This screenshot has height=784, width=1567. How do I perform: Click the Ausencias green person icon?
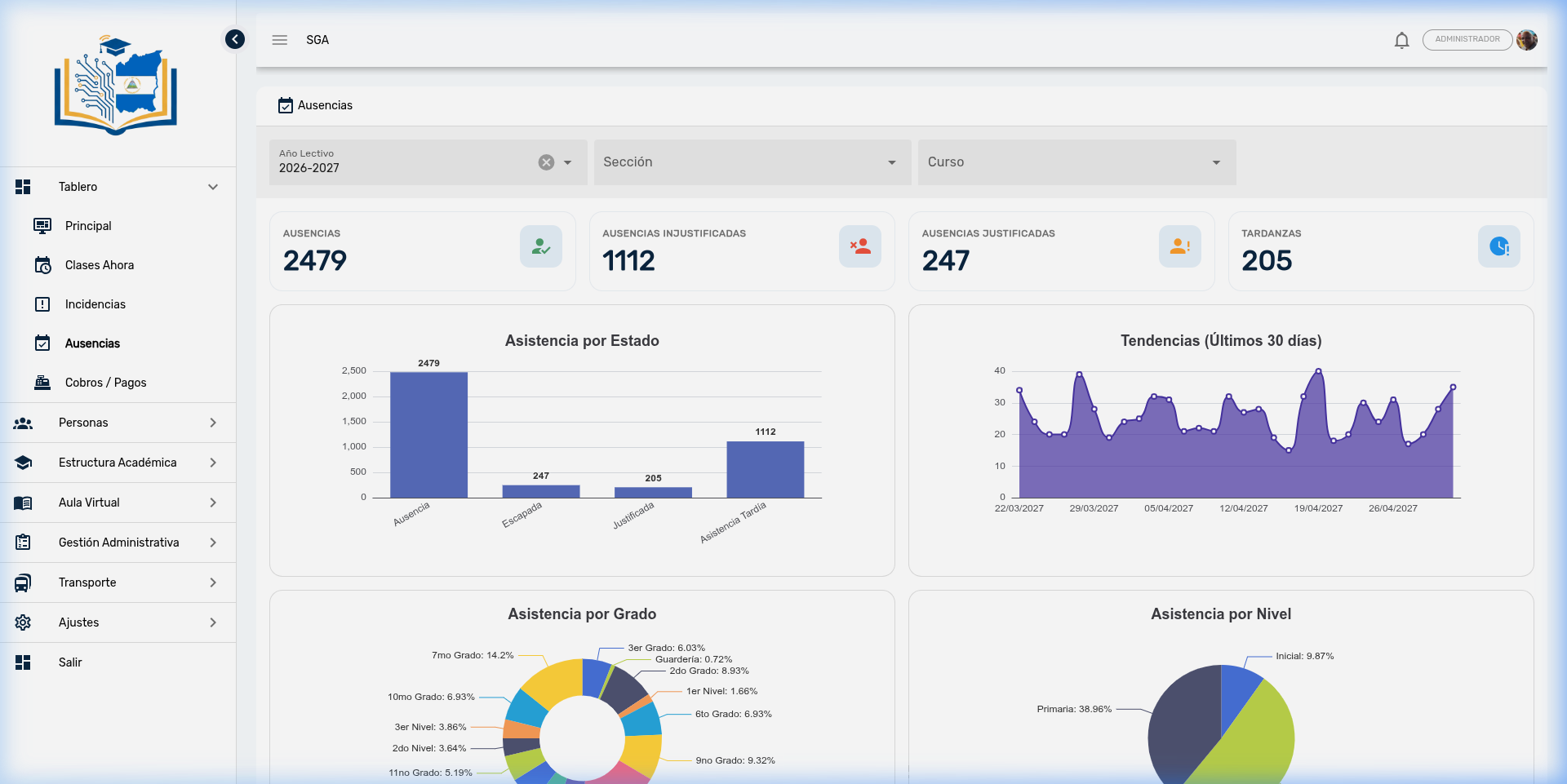[540, 246]
